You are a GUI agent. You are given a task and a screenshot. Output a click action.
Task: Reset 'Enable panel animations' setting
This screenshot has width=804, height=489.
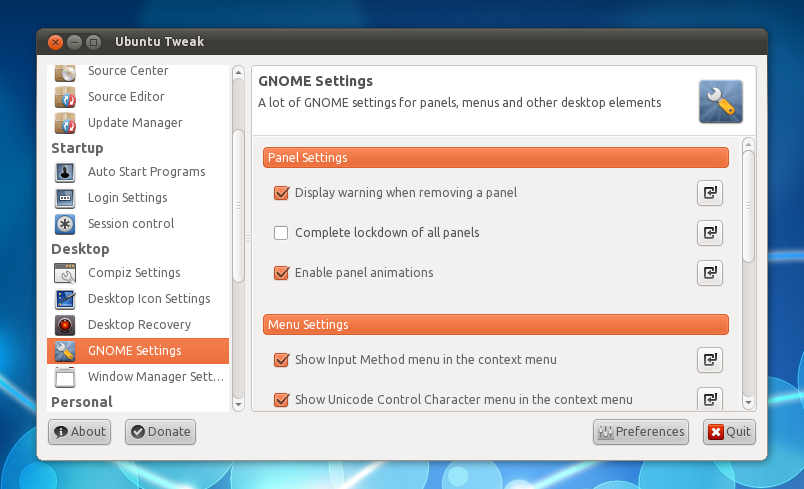coord(710,273)
